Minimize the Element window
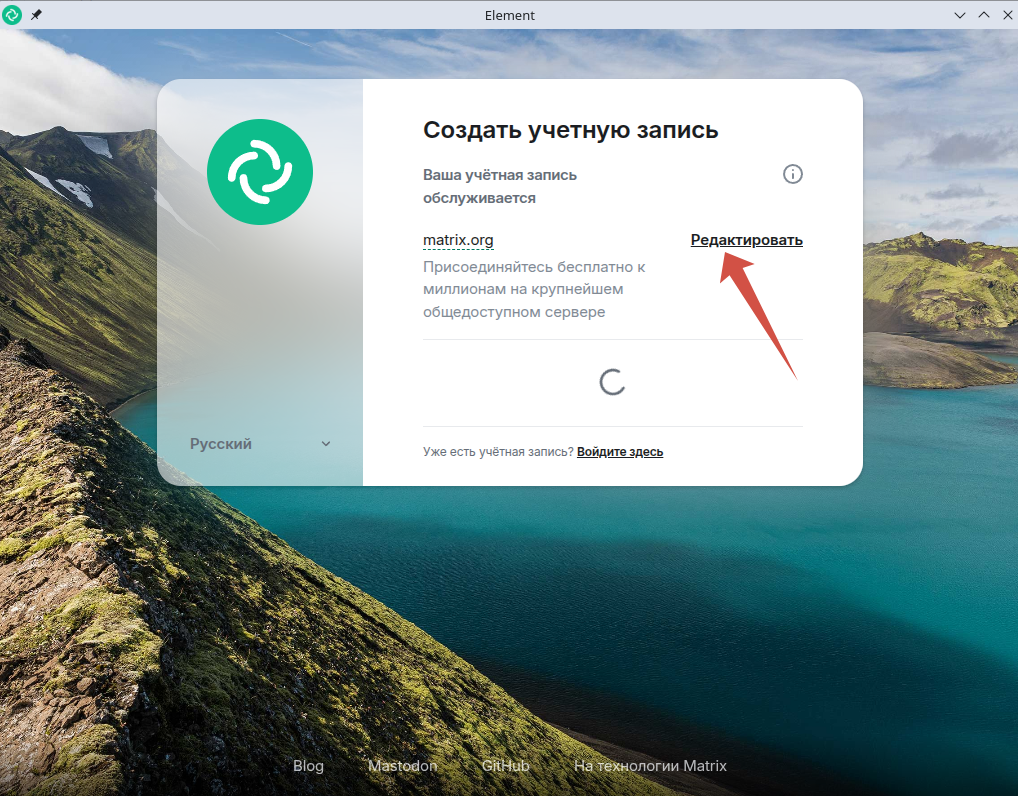Screen dimensions: 1018x796 [960, 15]
